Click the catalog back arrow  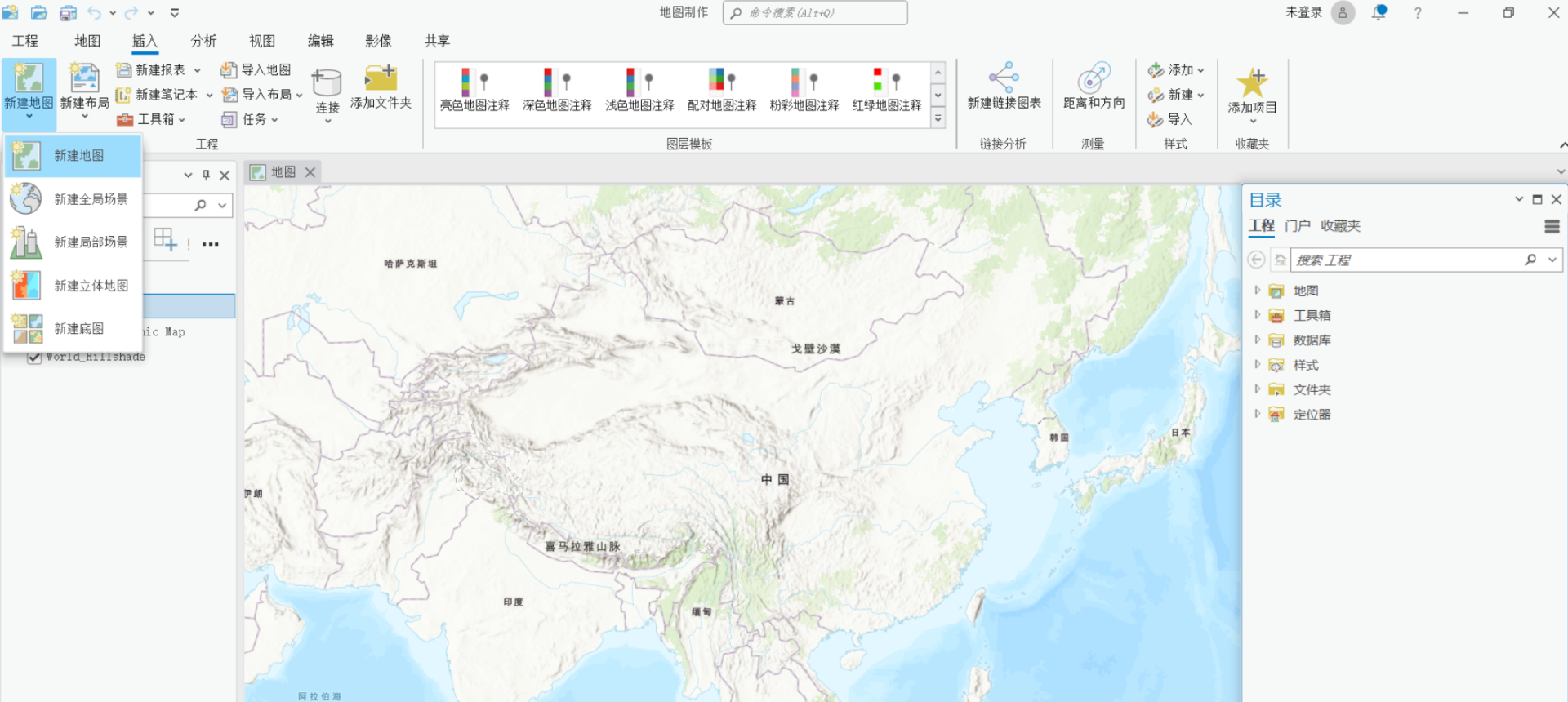point(1257,260)
